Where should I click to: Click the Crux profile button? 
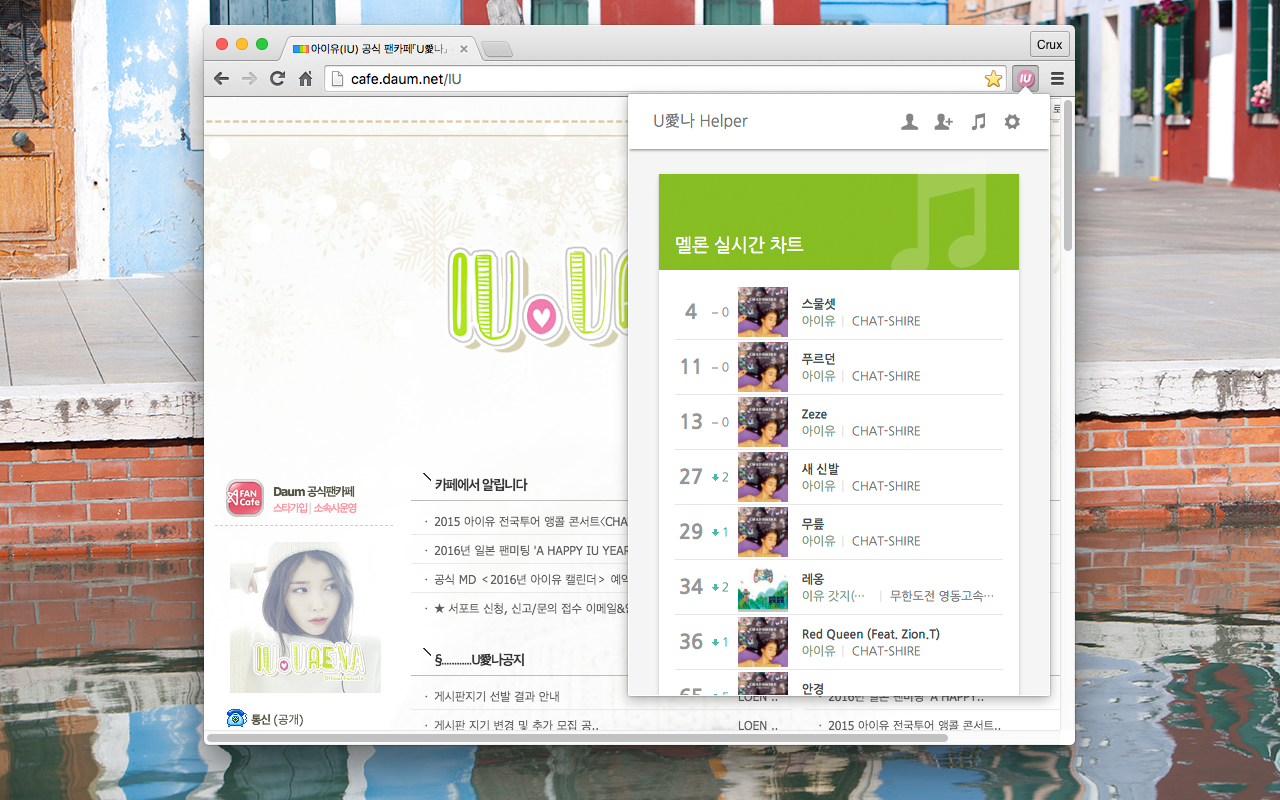[x=1050, y=44]
